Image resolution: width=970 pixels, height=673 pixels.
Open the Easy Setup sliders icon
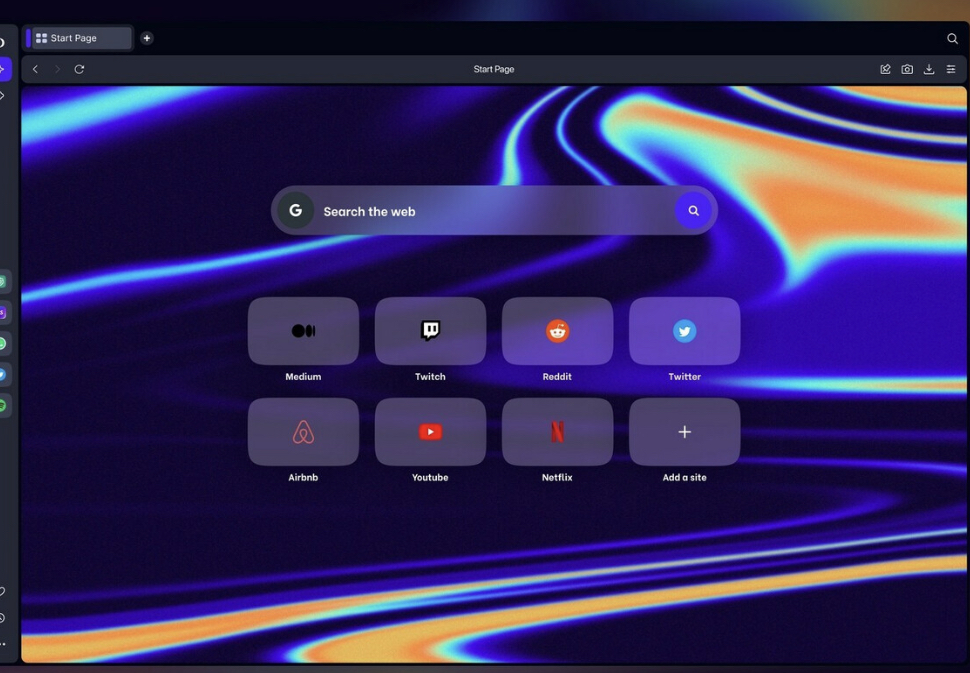951,69
